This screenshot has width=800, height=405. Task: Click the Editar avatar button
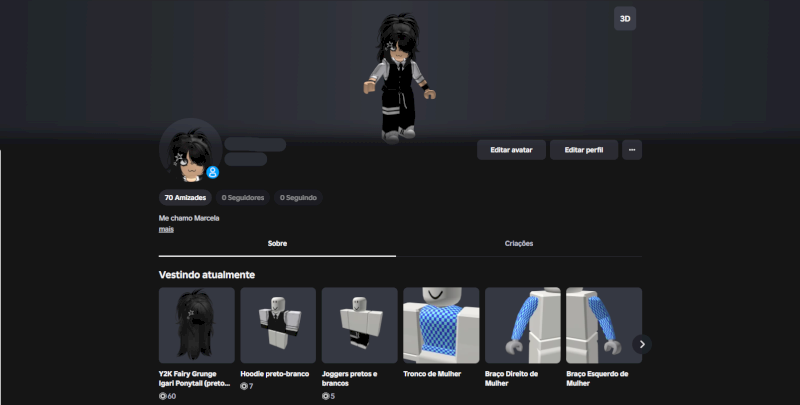pos(511,150)
